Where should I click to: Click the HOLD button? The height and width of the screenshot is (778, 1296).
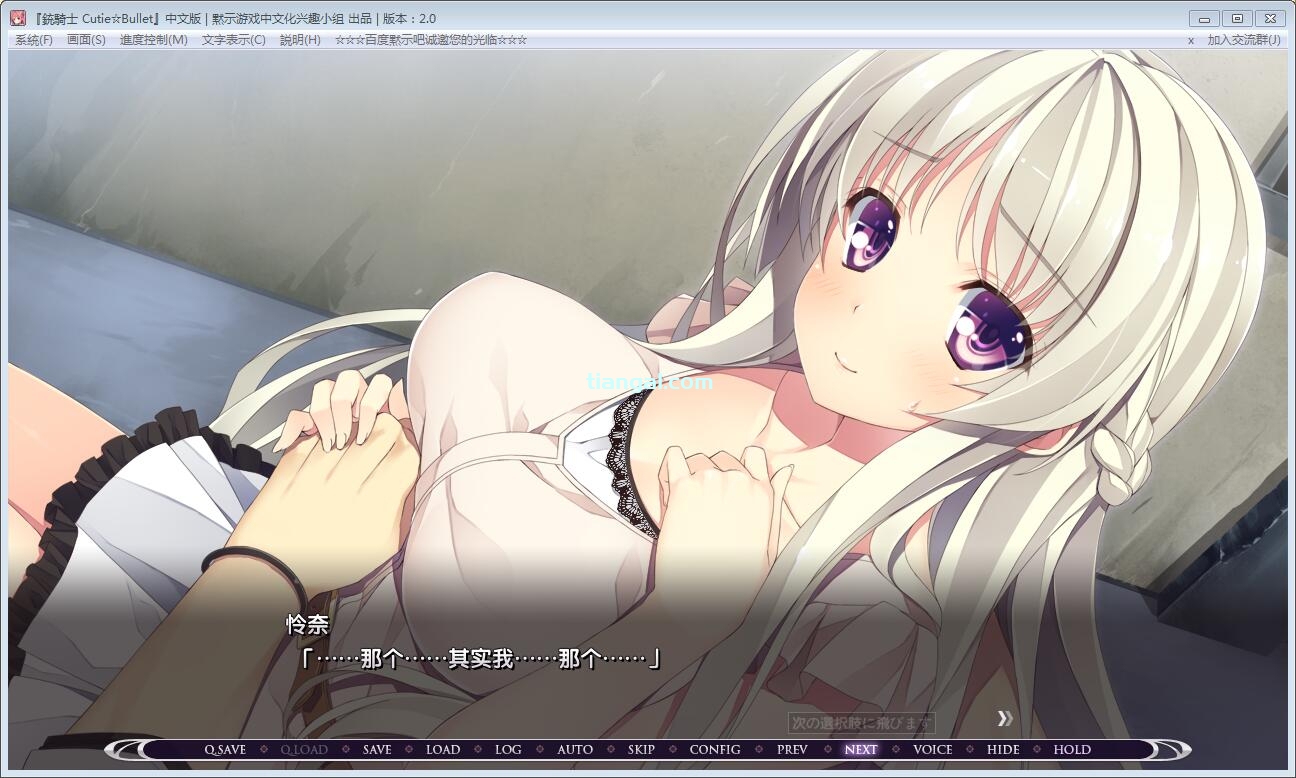click(x=1072, y=749)
